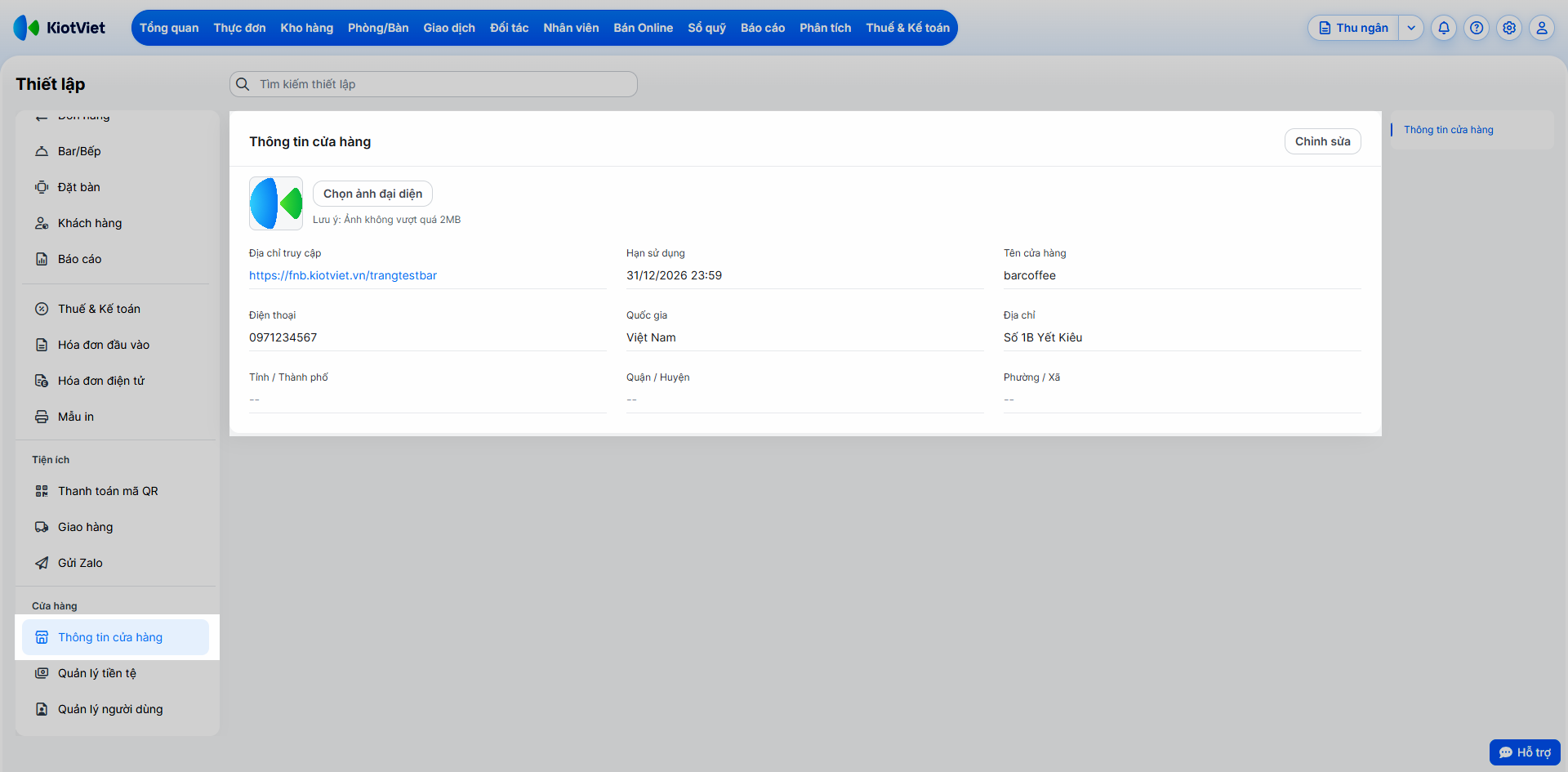This screenshot has width=1568, height=772.
Task: Click the Báo cáo sidebar icon
Action: 42,259
